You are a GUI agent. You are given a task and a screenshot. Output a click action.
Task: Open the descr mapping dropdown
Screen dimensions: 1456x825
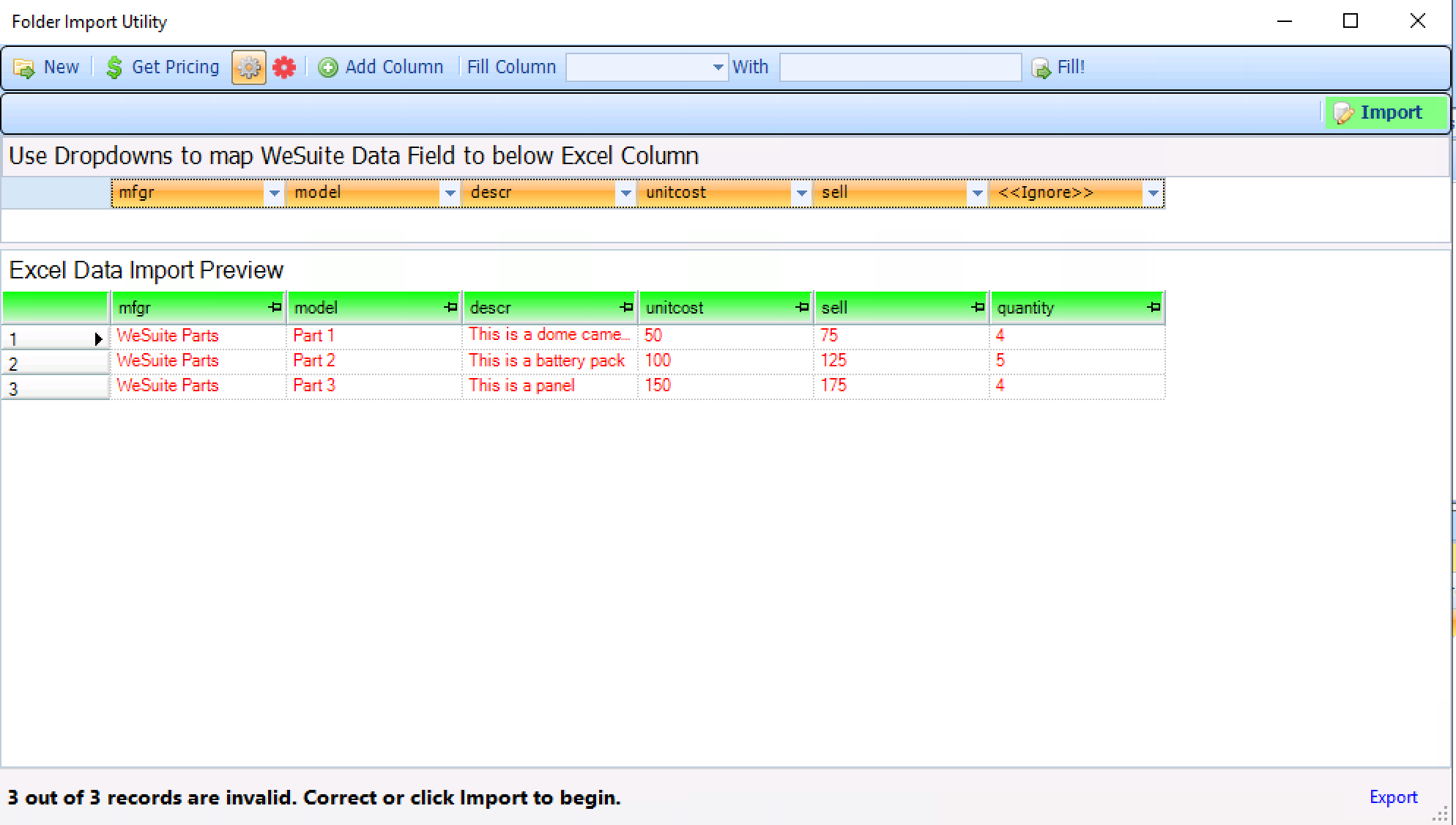tap(625, 193)
